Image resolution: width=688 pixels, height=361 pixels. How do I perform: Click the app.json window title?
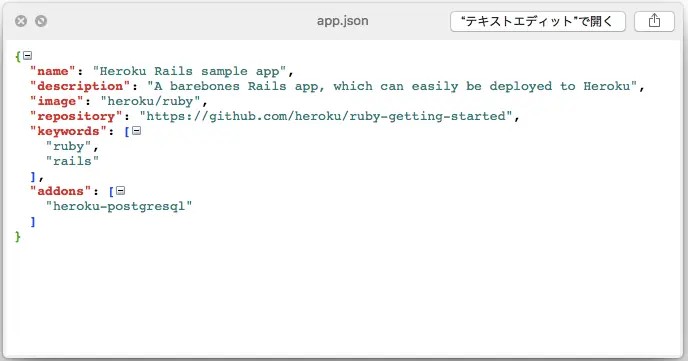pos(343,21)
